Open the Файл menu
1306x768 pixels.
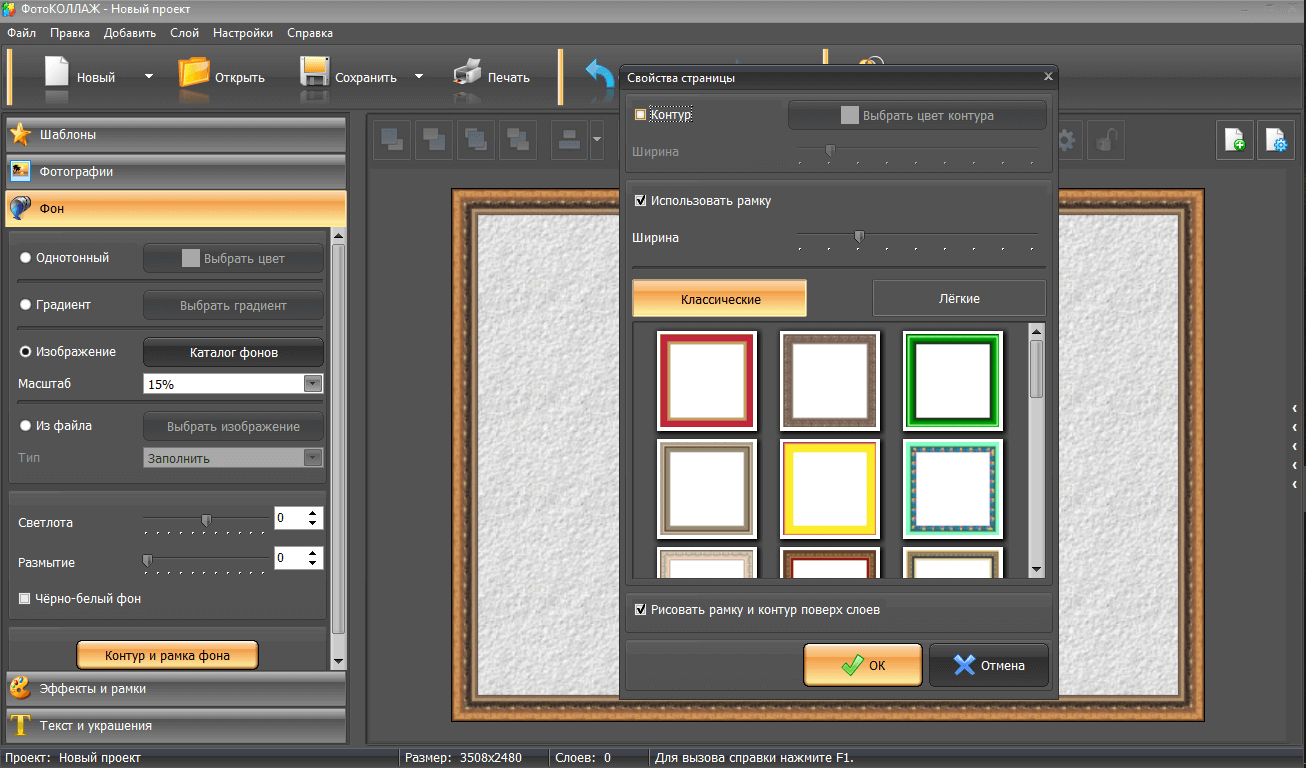pyautogui.click(x=21, y=33)
